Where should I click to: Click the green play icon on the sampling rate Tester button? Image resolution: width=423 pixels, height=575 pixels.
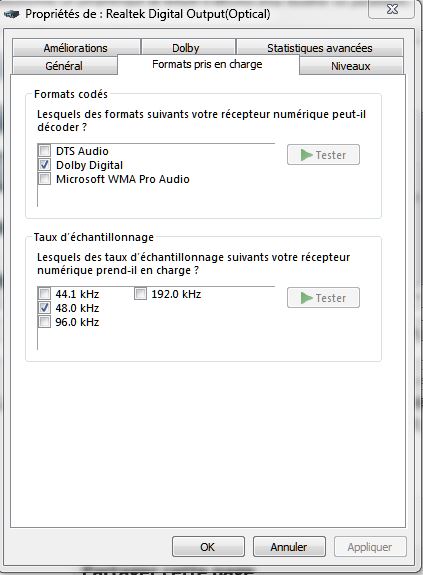click(x=306, y=298)
